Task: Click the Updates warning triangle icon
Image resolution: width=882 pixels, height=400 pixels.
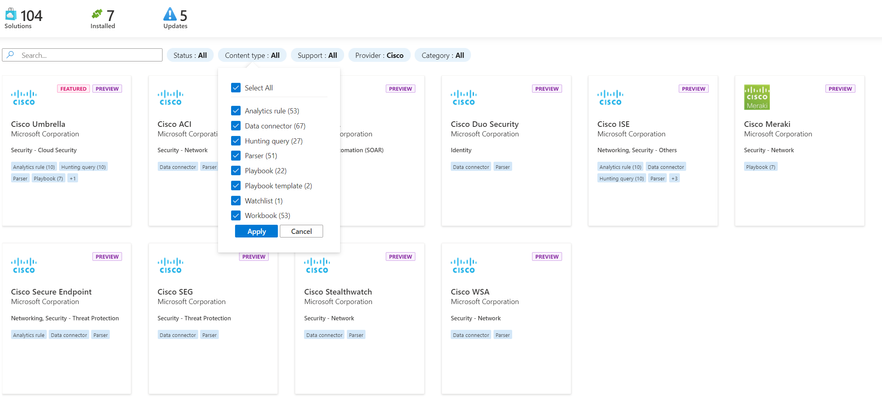Action: [170, 15]
